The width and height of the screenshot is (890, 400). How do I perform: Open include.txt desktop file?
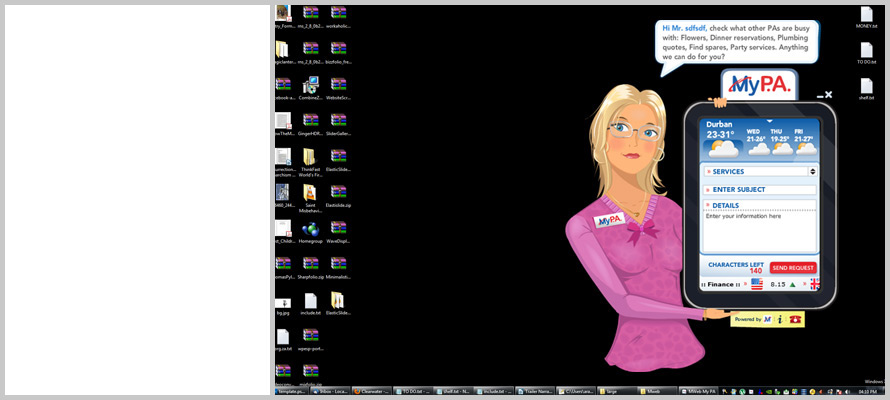tap(310, 304)
